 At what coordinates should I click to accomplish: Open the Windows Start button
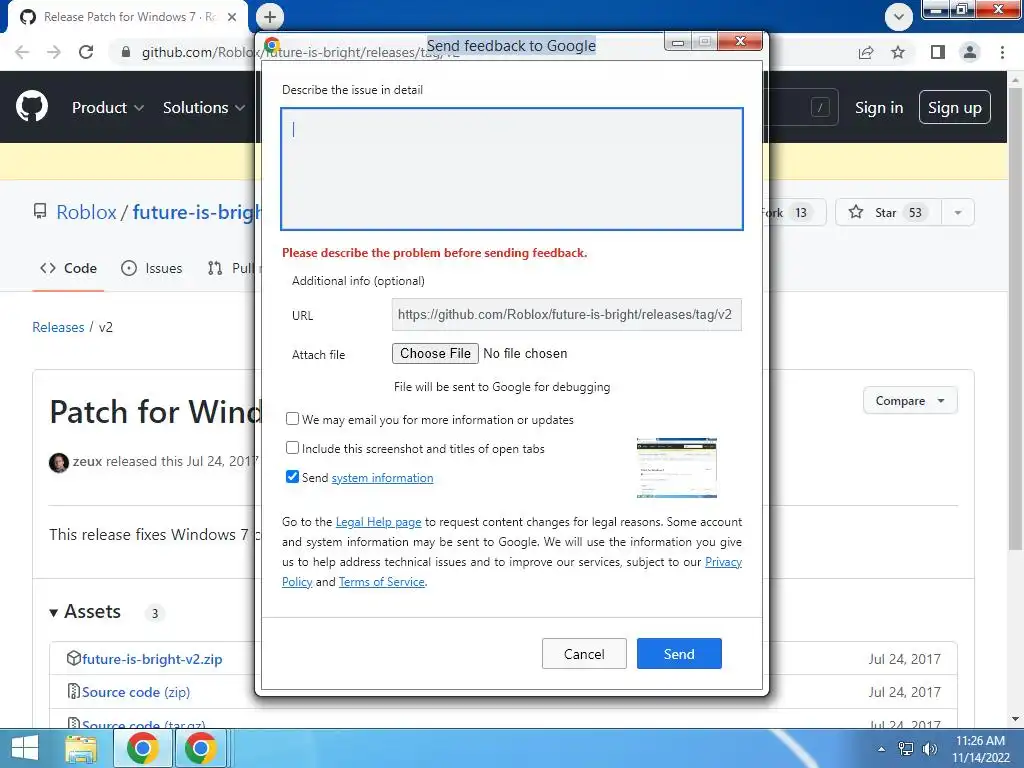(25, 748)
